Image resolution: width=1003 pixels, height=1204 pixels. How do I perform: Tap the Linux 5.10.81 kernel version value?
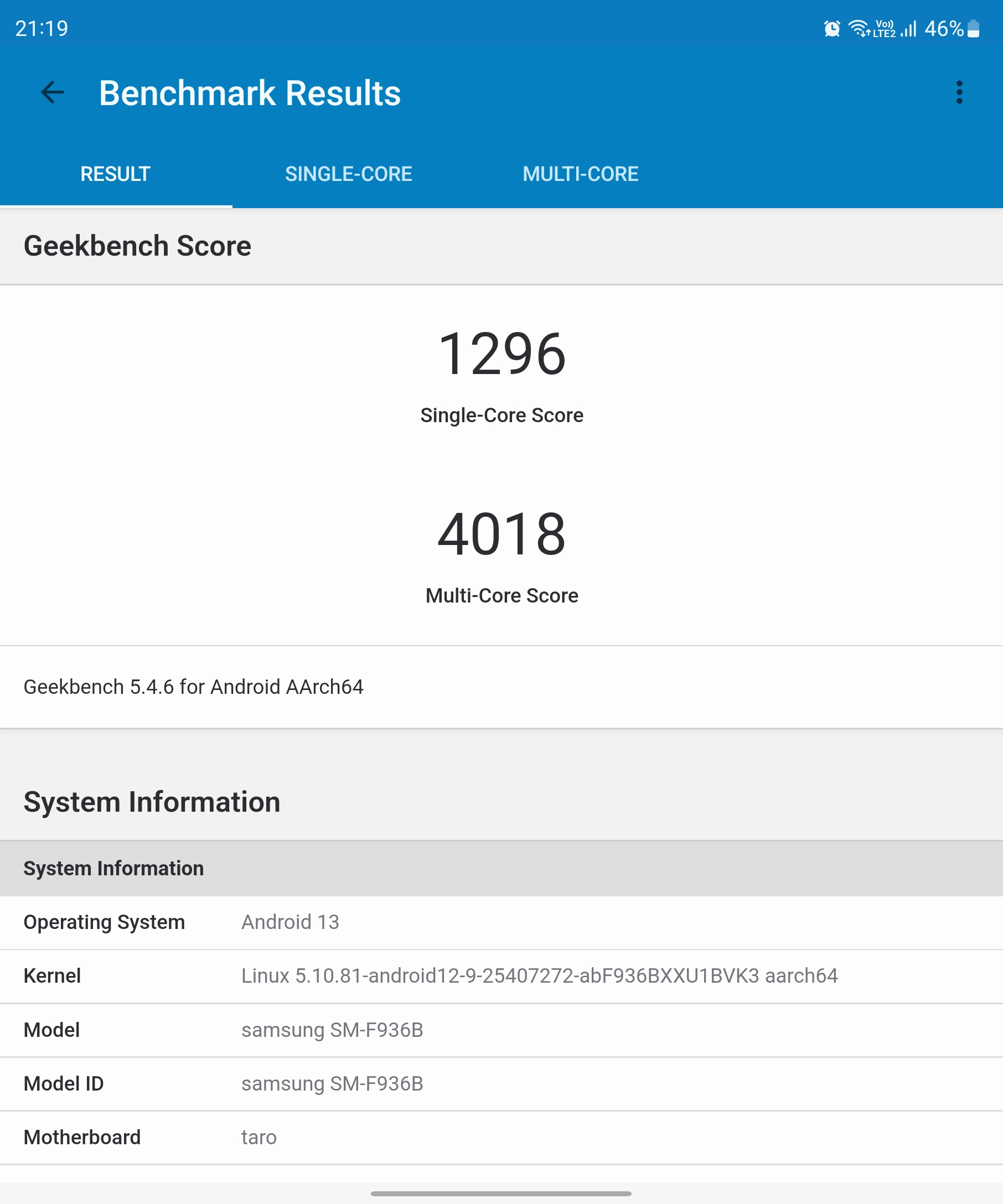[540, 976]
